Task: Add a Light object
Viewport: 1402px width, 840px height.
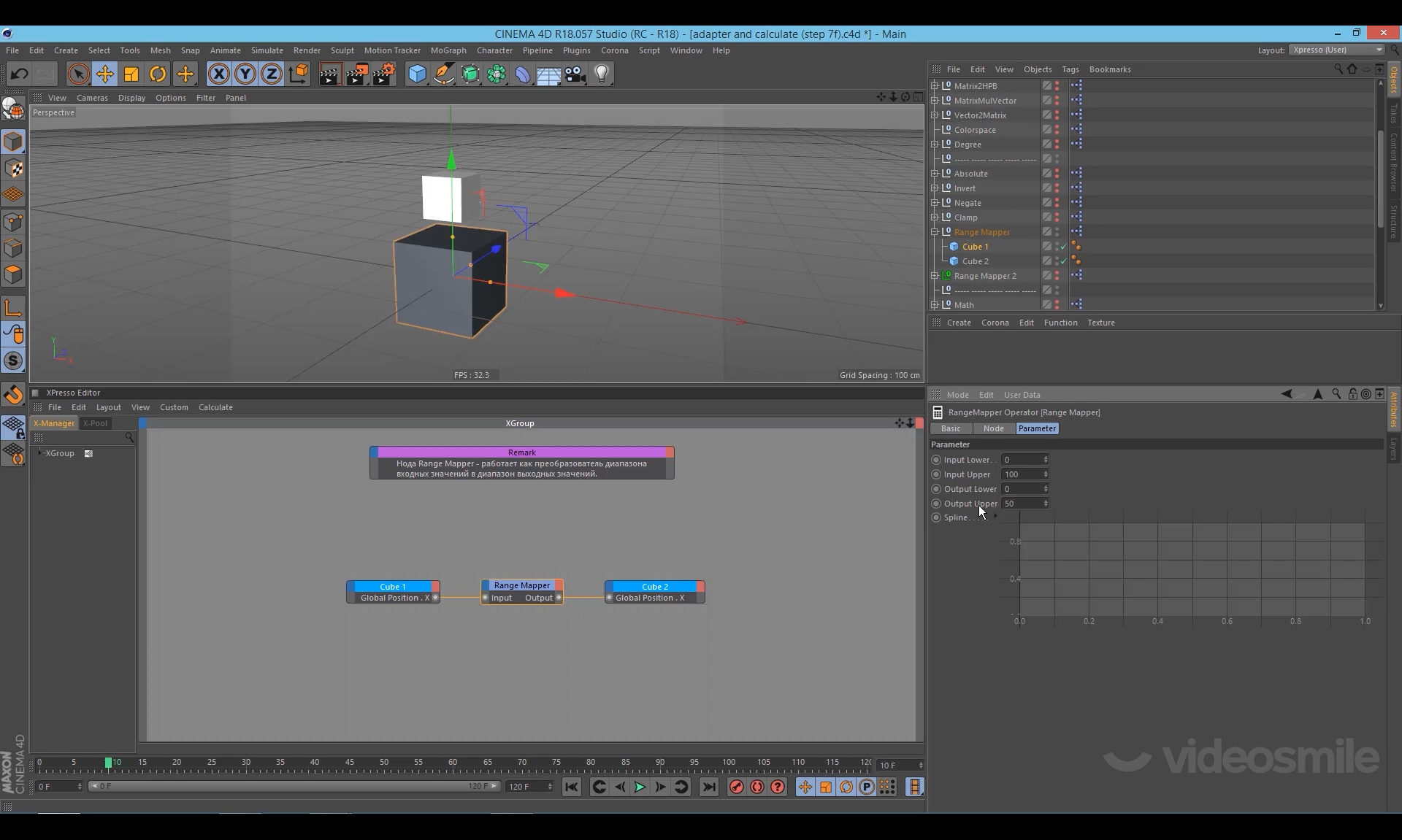Action: 602,74
